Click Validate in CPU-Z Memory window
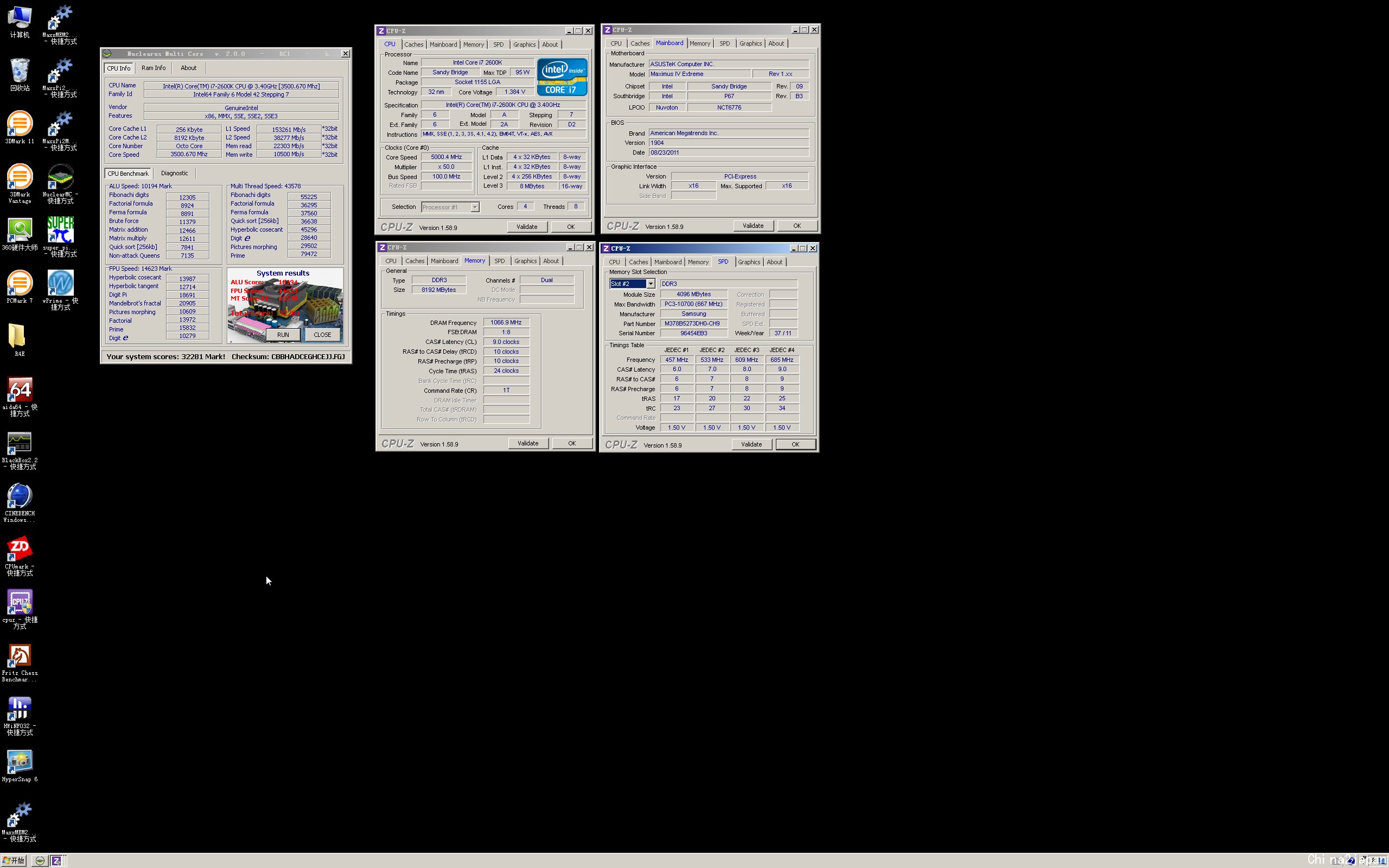Image resolution: width=1389 pixels, height=868 pixels. click(x=528, y=443)
